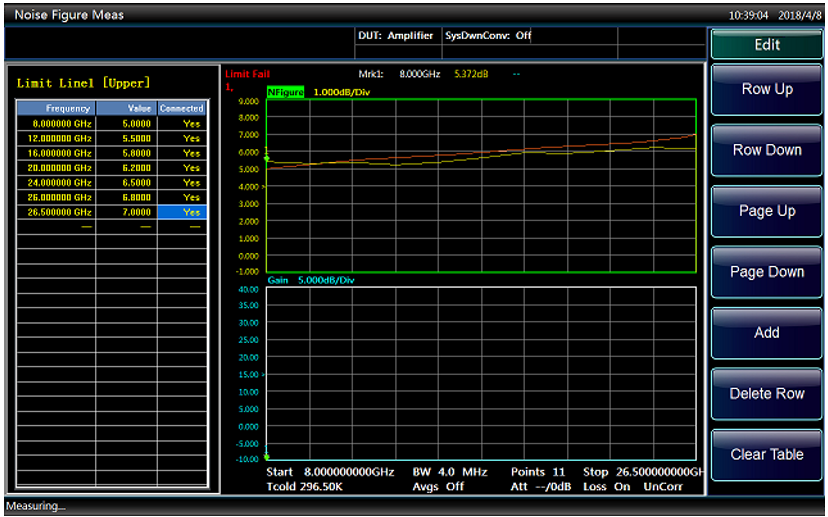The image size is (828, 517).
Task: Click the Page Down softkey
Action: (767, 272)
